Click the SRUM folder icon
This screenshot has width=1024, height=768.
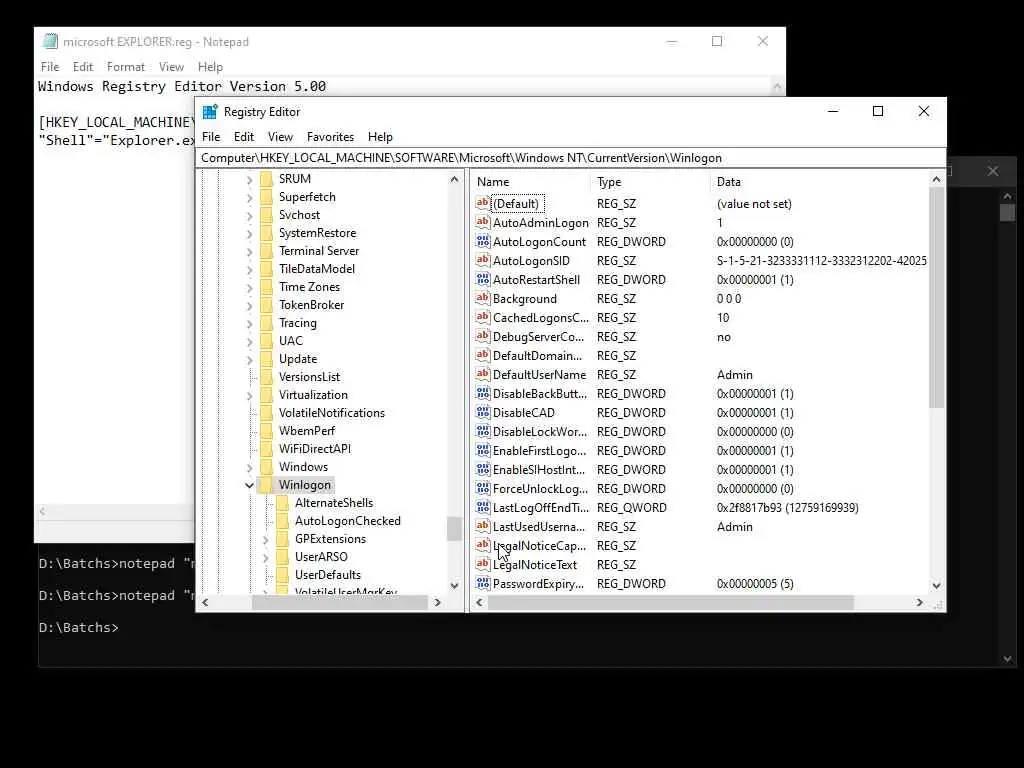pos(266,178)
